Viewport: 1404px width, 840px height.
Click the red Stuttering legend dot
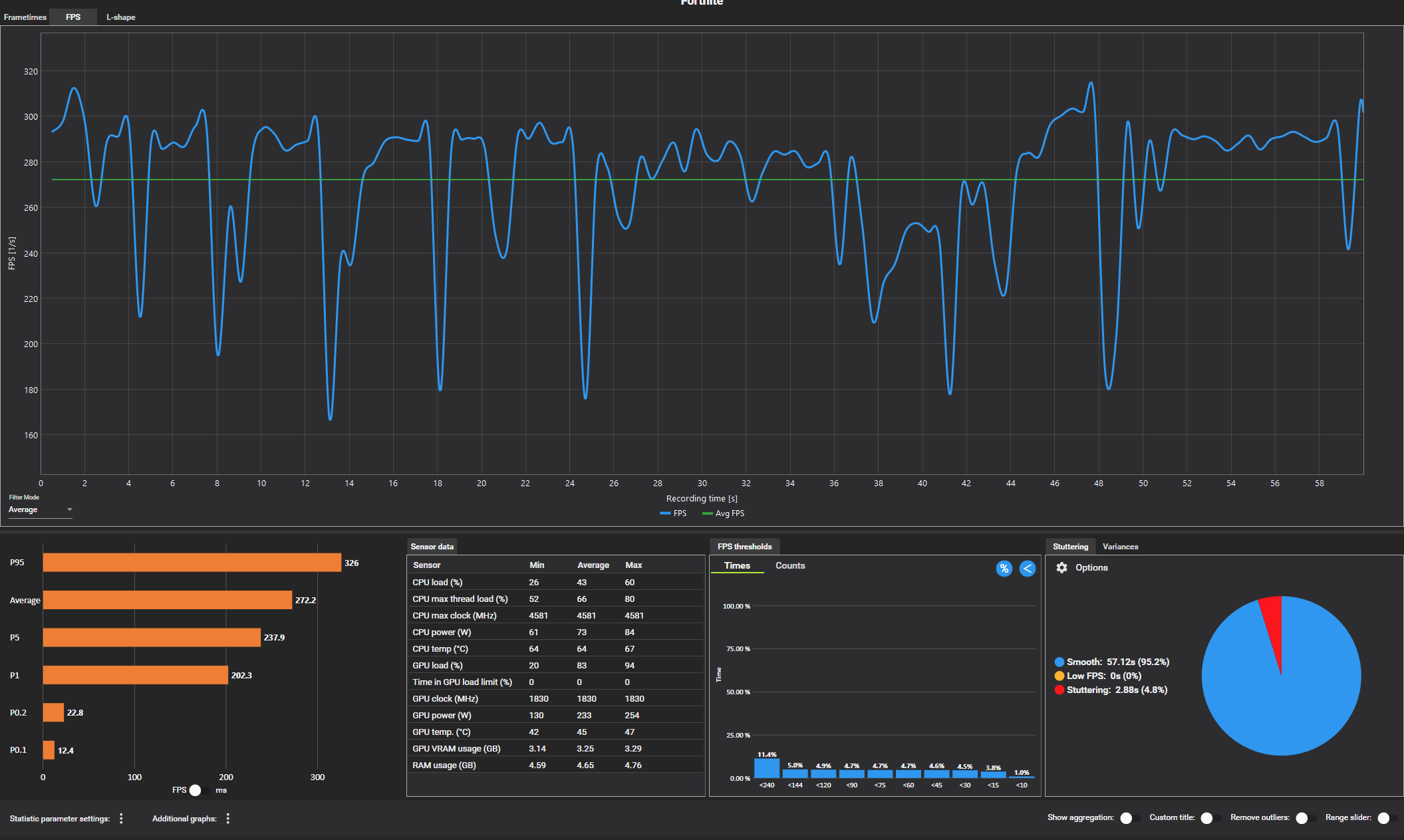point(1059,690)
